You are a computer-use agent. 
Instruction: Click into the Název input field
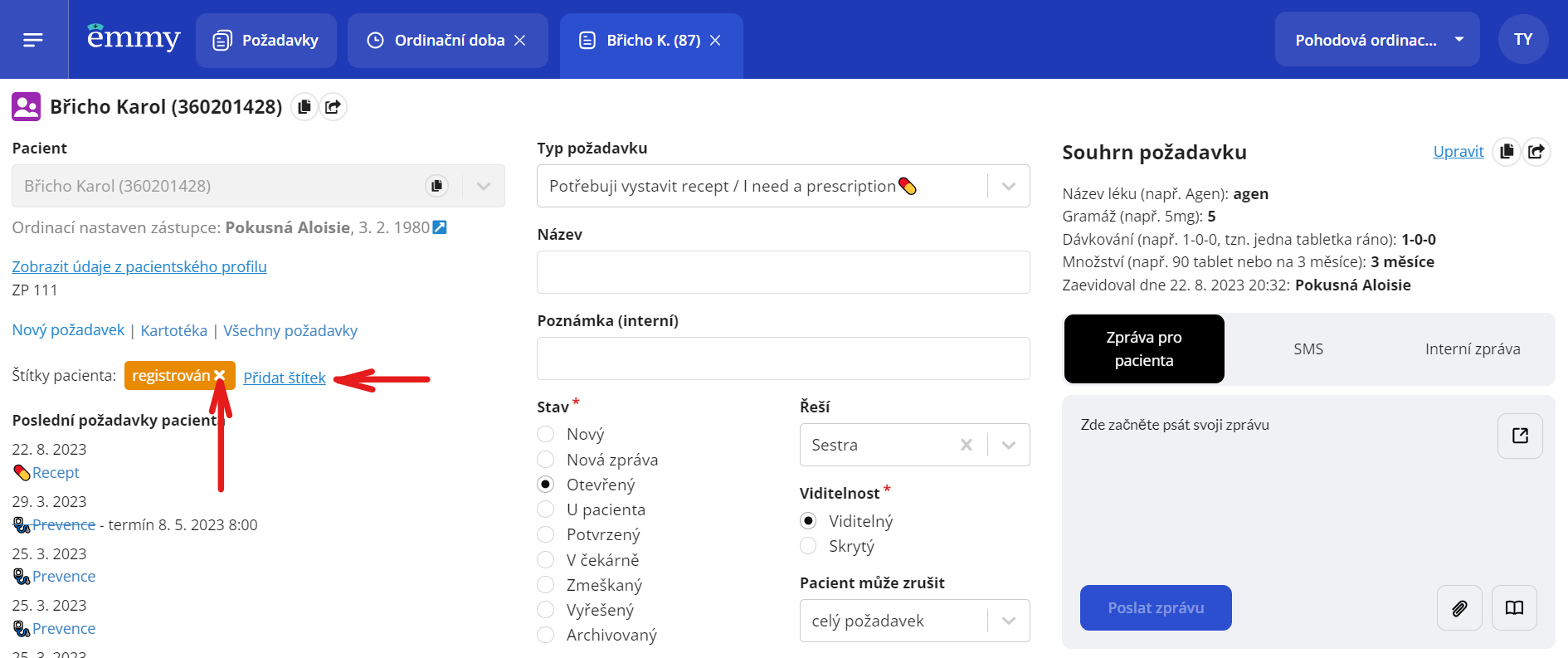[x=783, y=272]
